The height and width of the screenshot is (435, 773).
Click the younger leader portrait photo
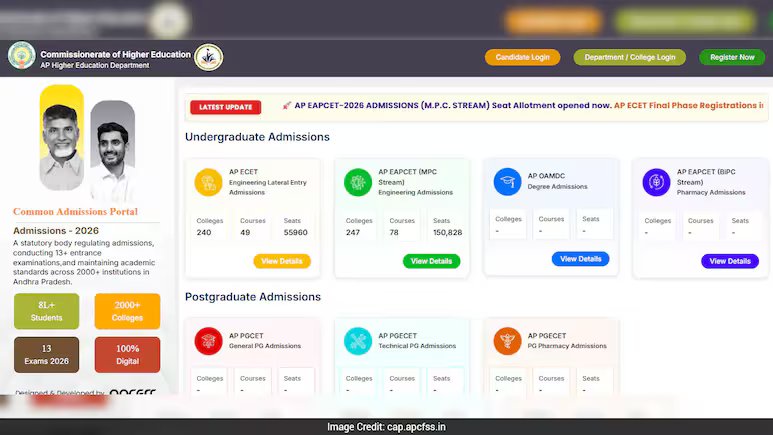point(113,150)
